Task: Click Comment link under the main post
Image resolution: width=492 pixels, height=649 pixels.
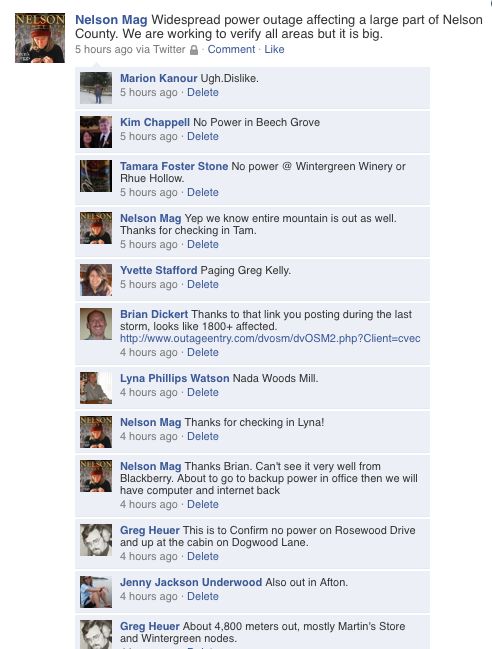Action: pos(231,49)
